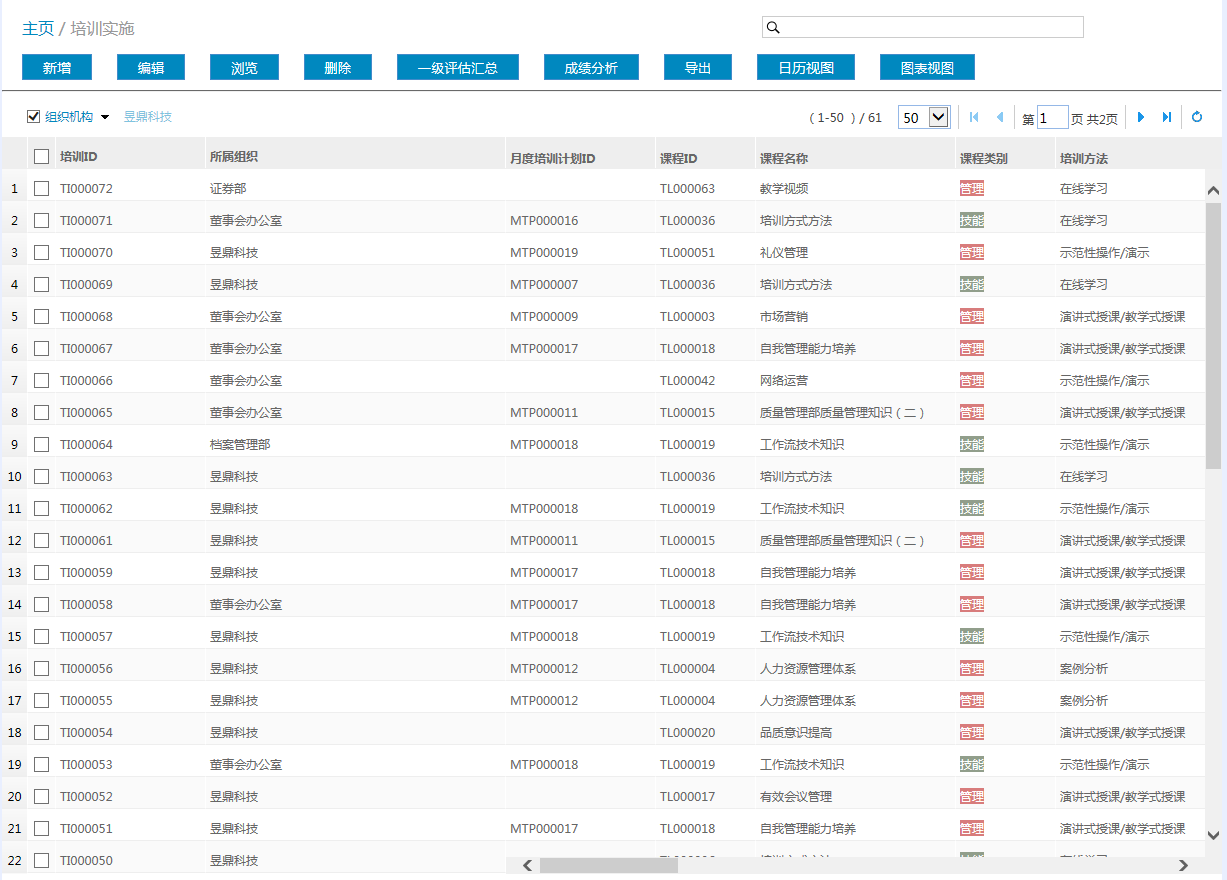Click the page number input field

1052,117
